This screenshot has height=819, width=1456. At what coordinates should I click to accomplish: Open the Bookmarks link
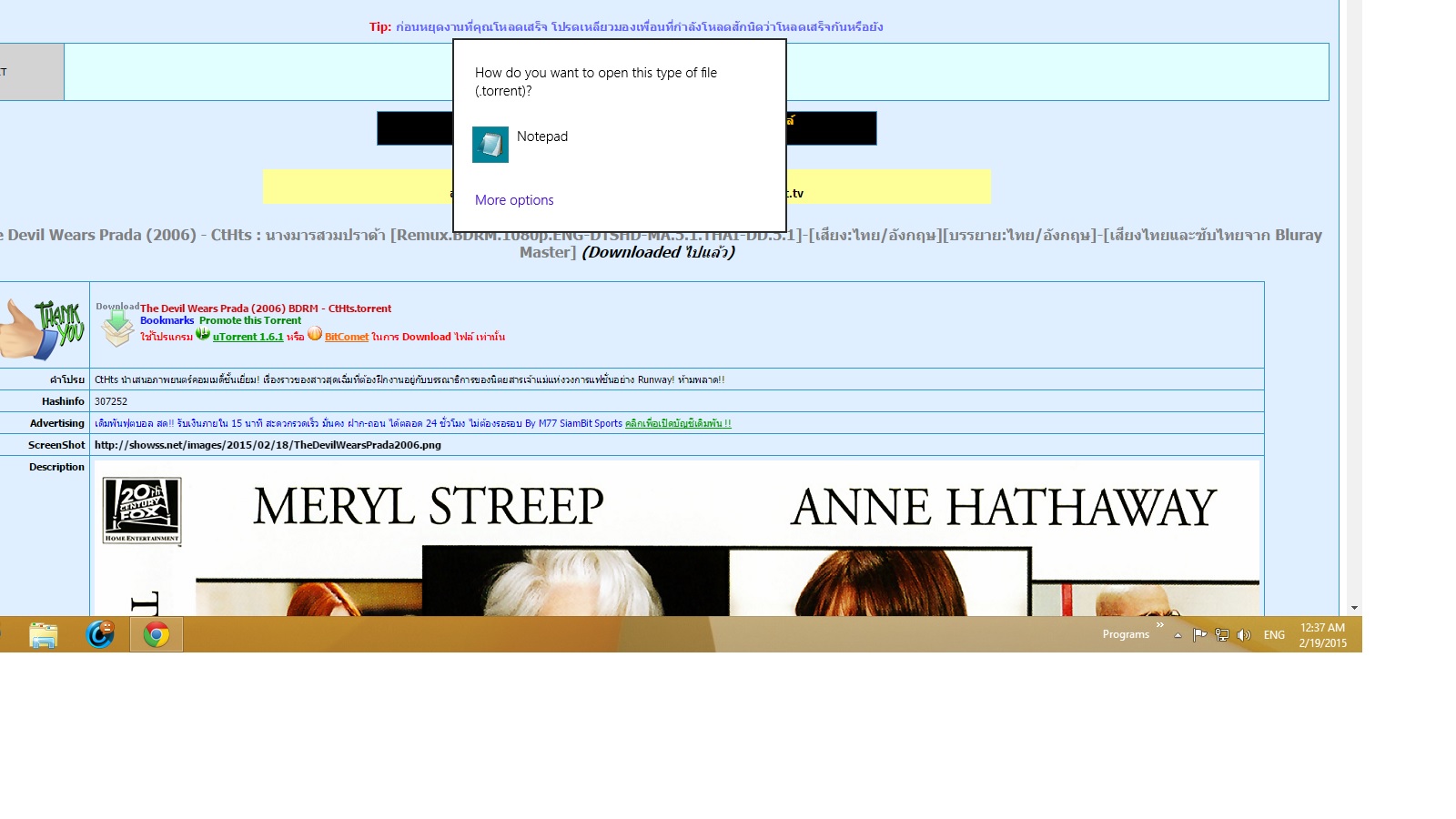pos(167,320)
